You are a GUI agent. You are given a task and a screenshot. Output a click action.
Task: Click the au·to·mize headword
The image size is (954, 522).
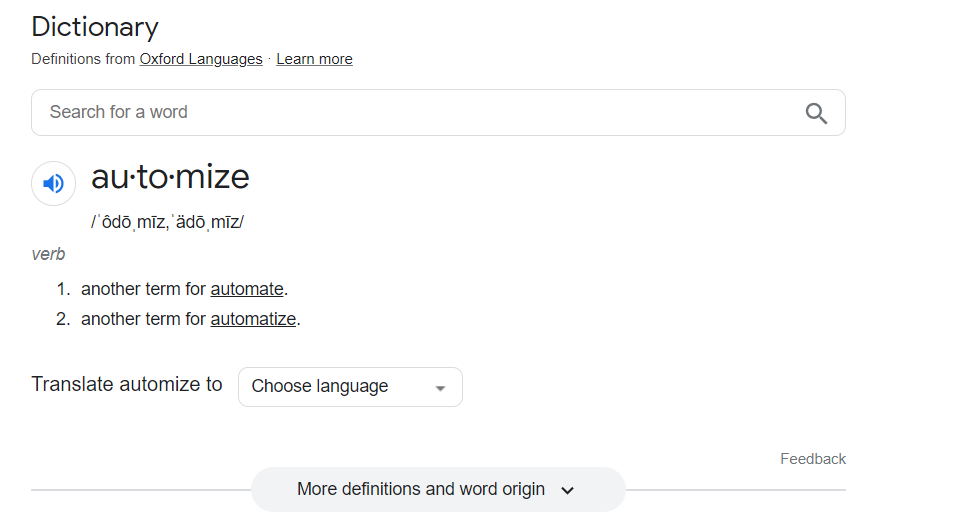170,177
